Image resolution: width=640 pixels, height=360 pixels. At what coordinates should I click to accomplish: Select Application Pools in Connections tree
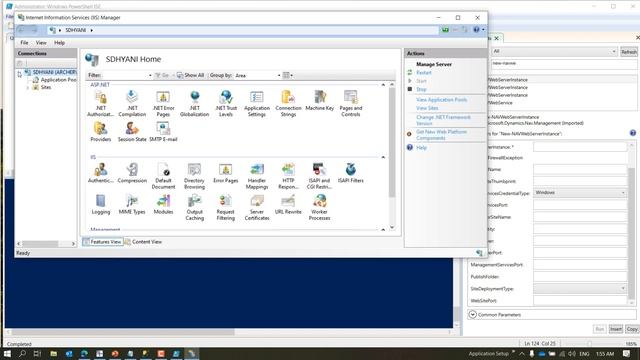pos(58,80)
